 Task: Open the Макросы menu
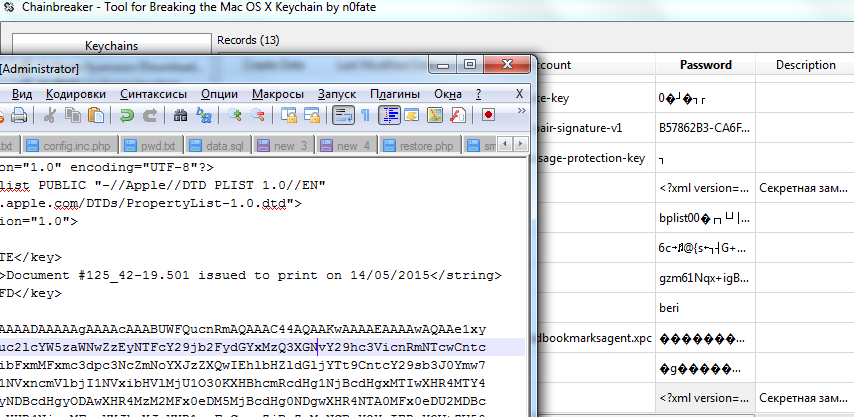tap(278, 94)
